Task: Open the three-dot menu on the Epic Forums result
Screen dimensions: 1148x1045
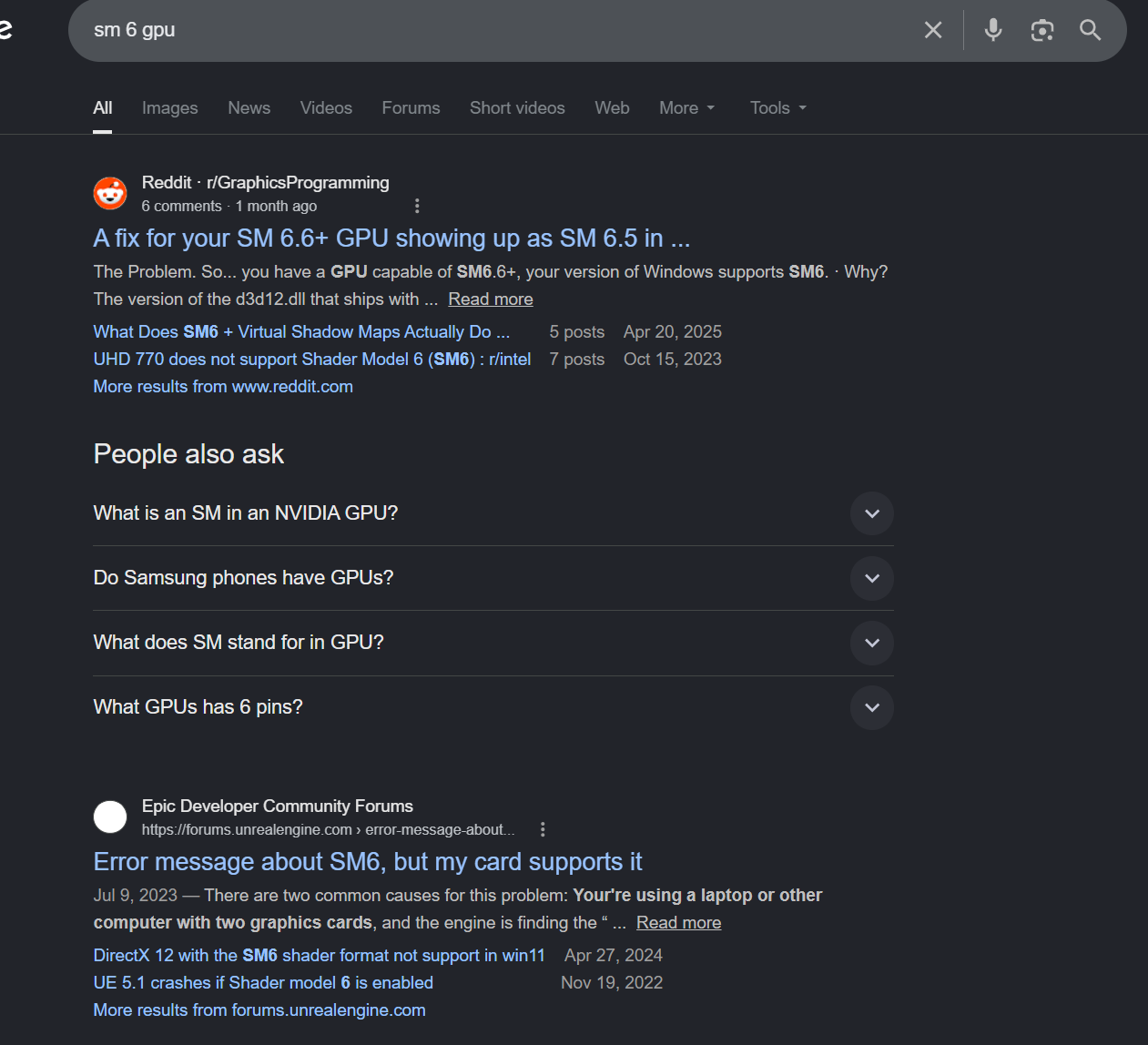Action: click(x=543, y=829)
